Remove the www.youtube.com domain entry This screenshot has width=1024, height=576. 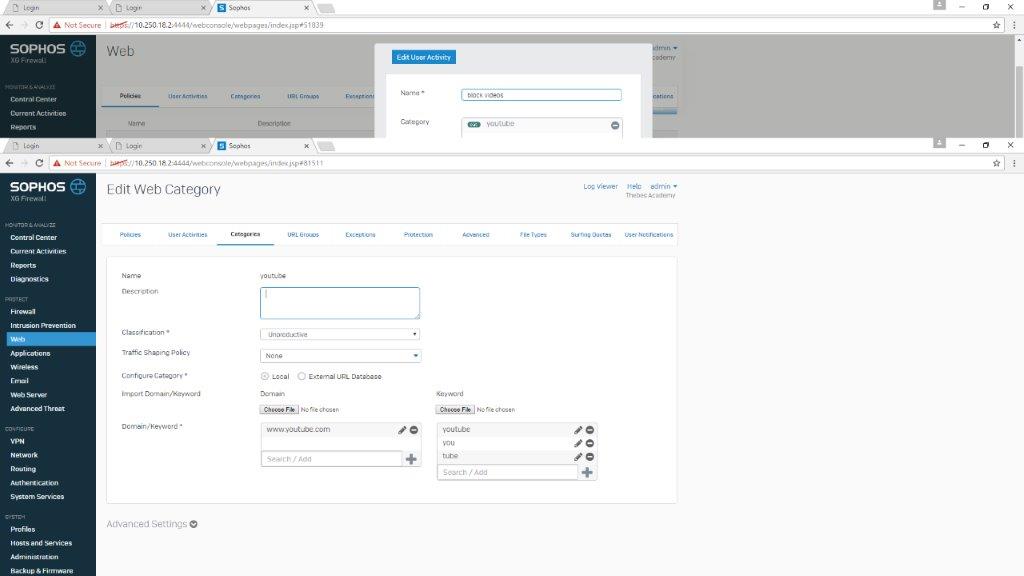pyautogui.click(x=414, y=430)
